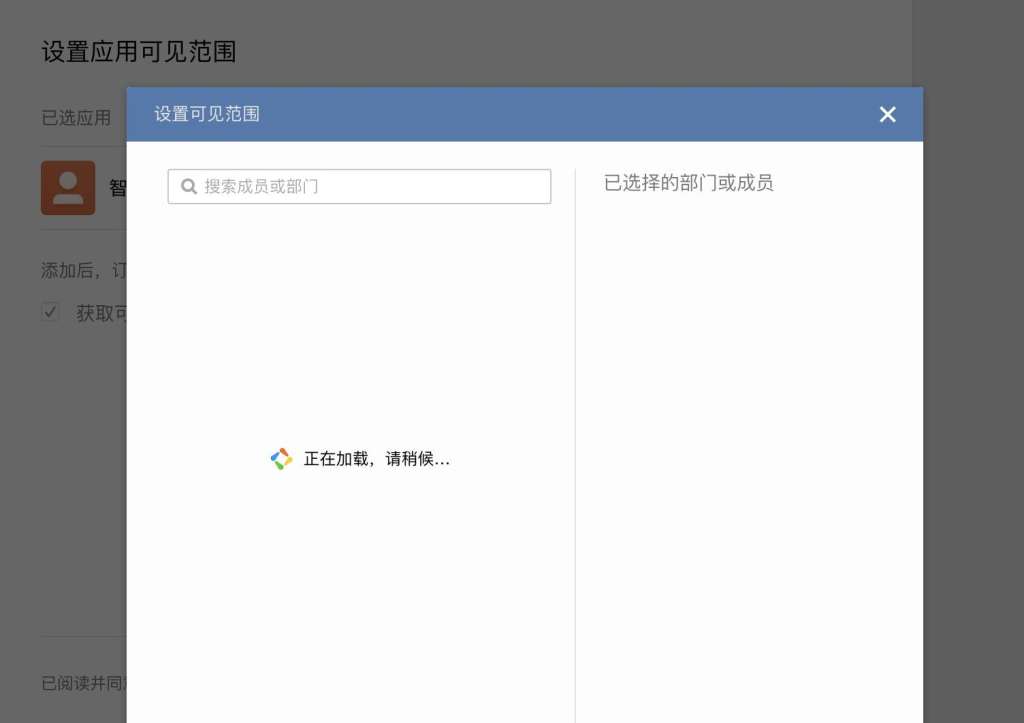1024x723 pixels.
Task: Toggle the 获取 checkbox in background page
Action: coord(50,312)
